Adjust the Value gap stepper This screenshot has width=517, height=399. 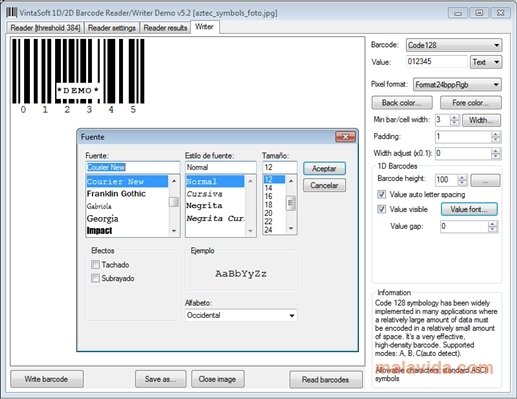point(492,226)
